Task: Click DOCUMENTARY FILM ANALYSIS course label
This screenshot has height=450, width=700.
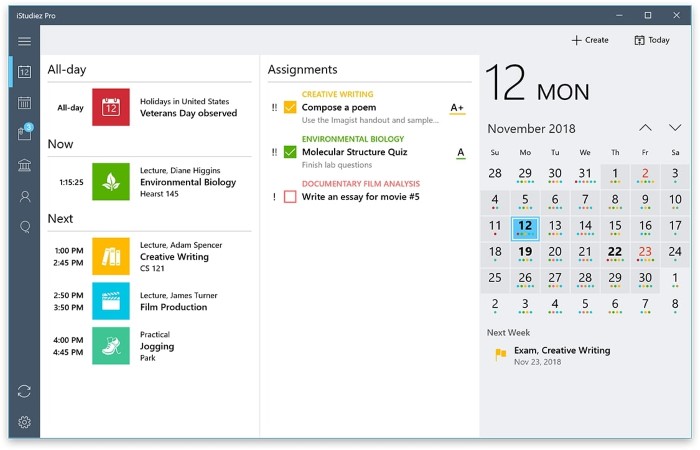Action: pyautogui.click(x=361, y=183)
